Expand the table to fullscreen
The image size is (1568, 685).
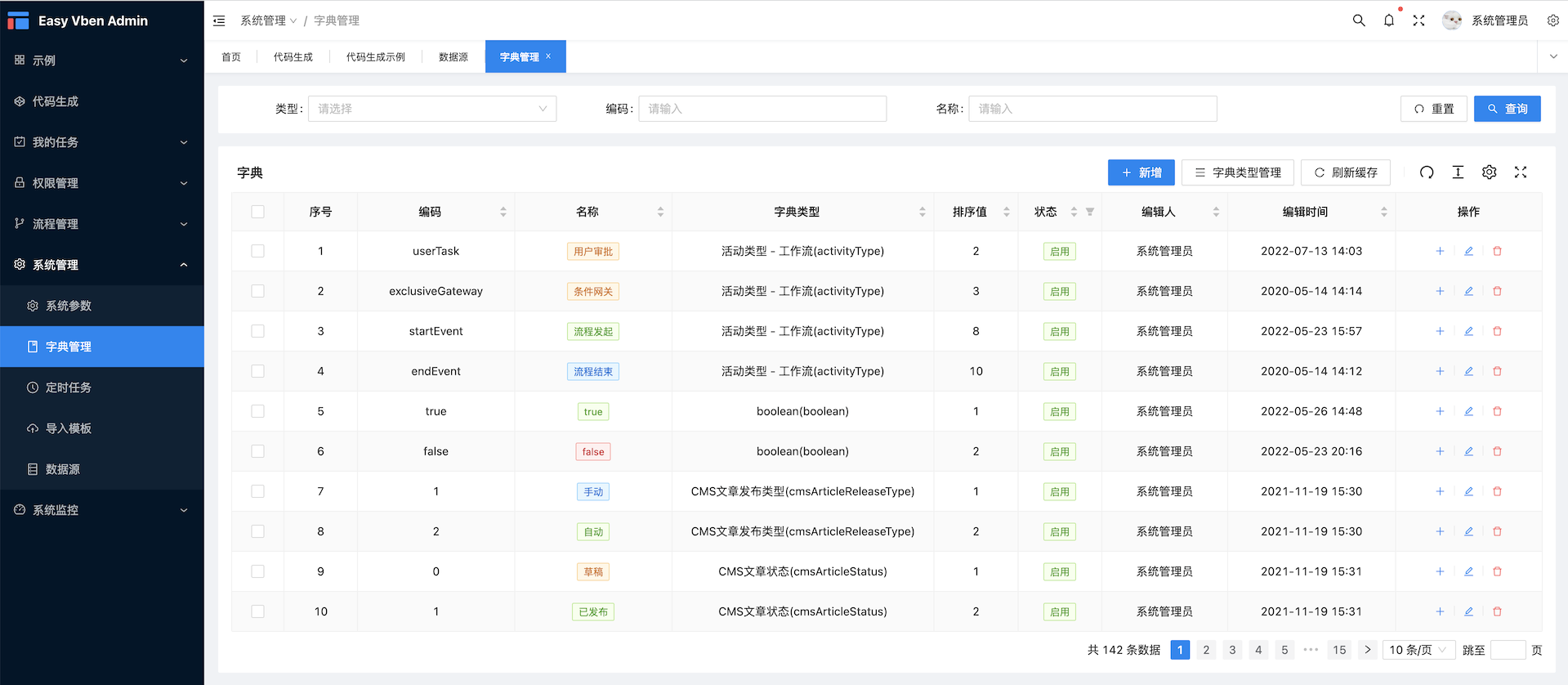1521,172
